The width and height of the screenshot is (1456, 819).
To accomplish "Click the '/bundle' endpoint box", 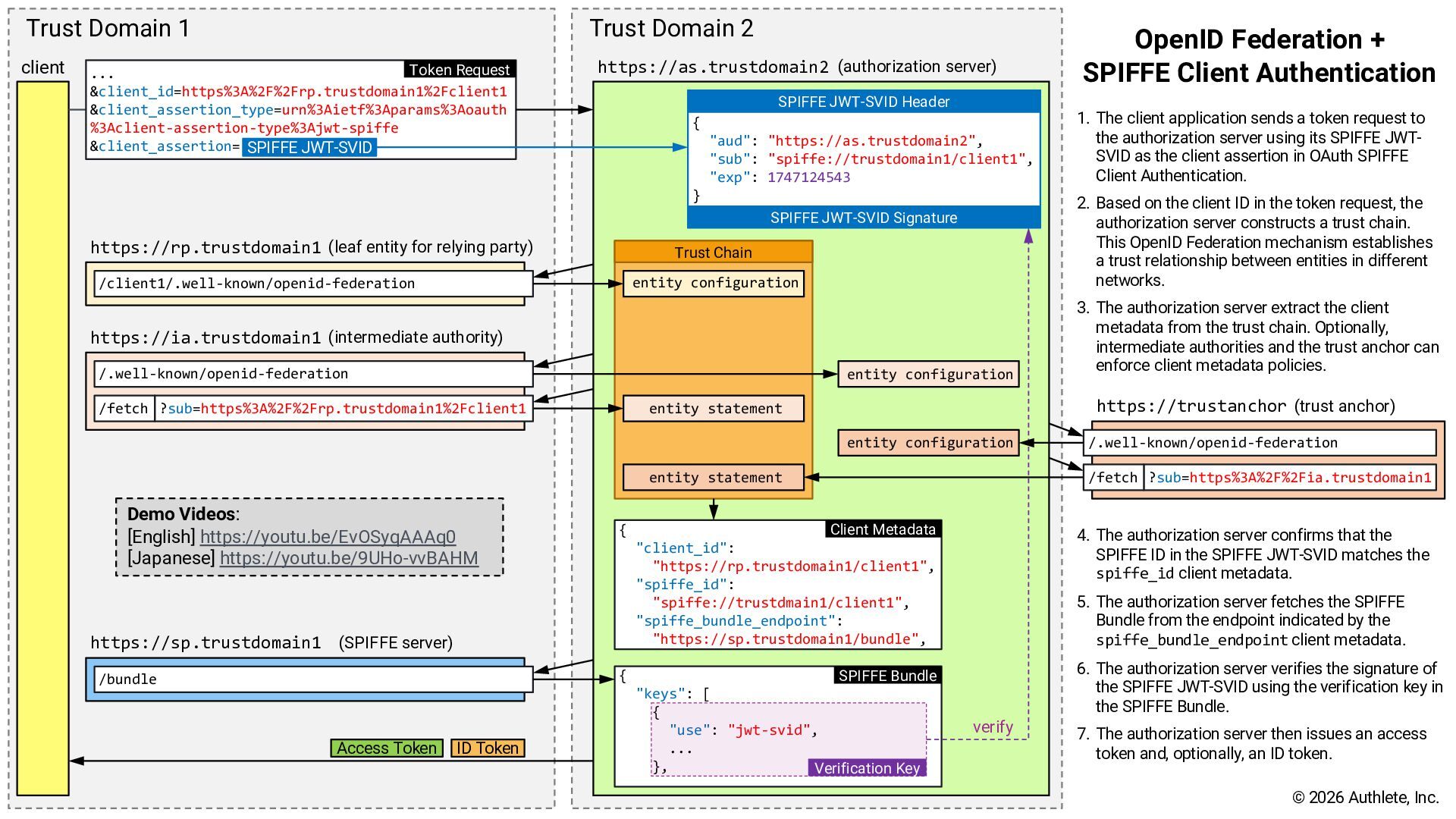I will (x=313, y=679).
